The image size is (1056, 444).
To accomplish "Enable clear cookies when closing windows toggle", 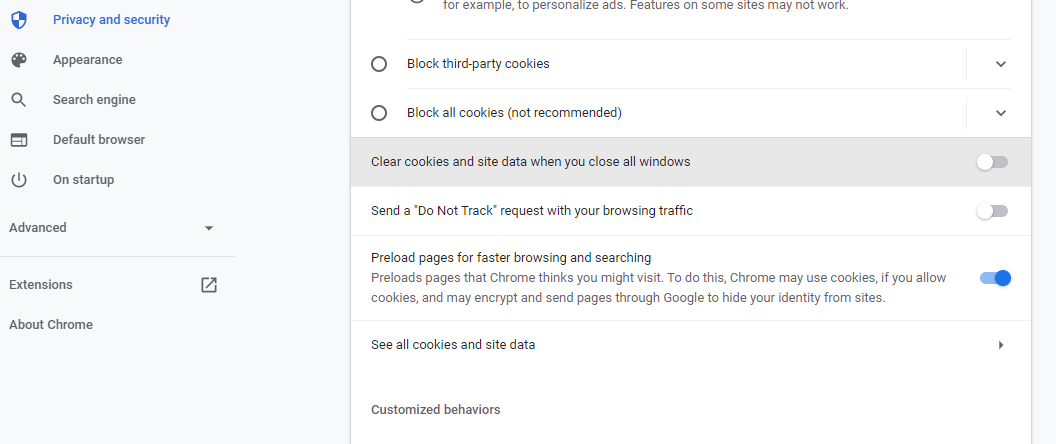I will click(993, 162).
